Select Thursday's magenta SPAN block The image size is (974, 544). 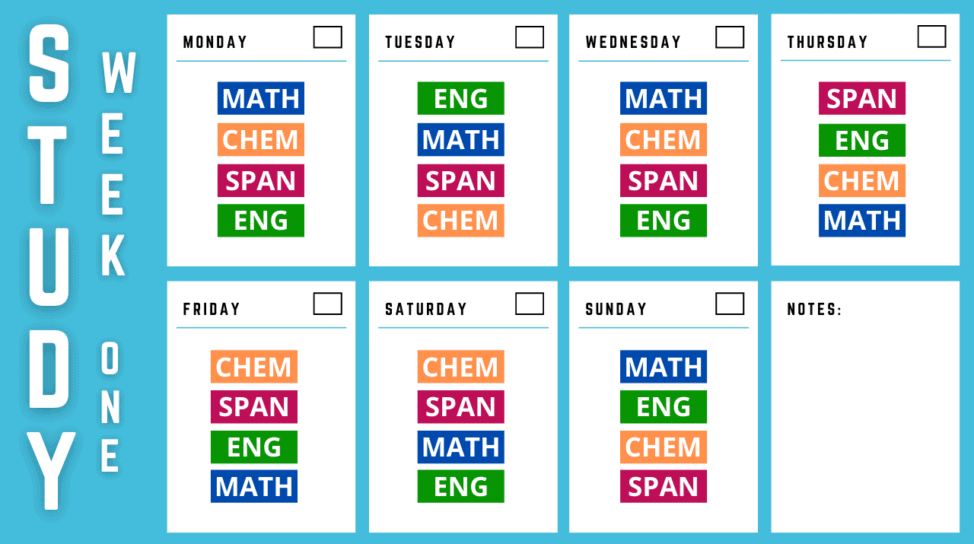tap(862, 99)
